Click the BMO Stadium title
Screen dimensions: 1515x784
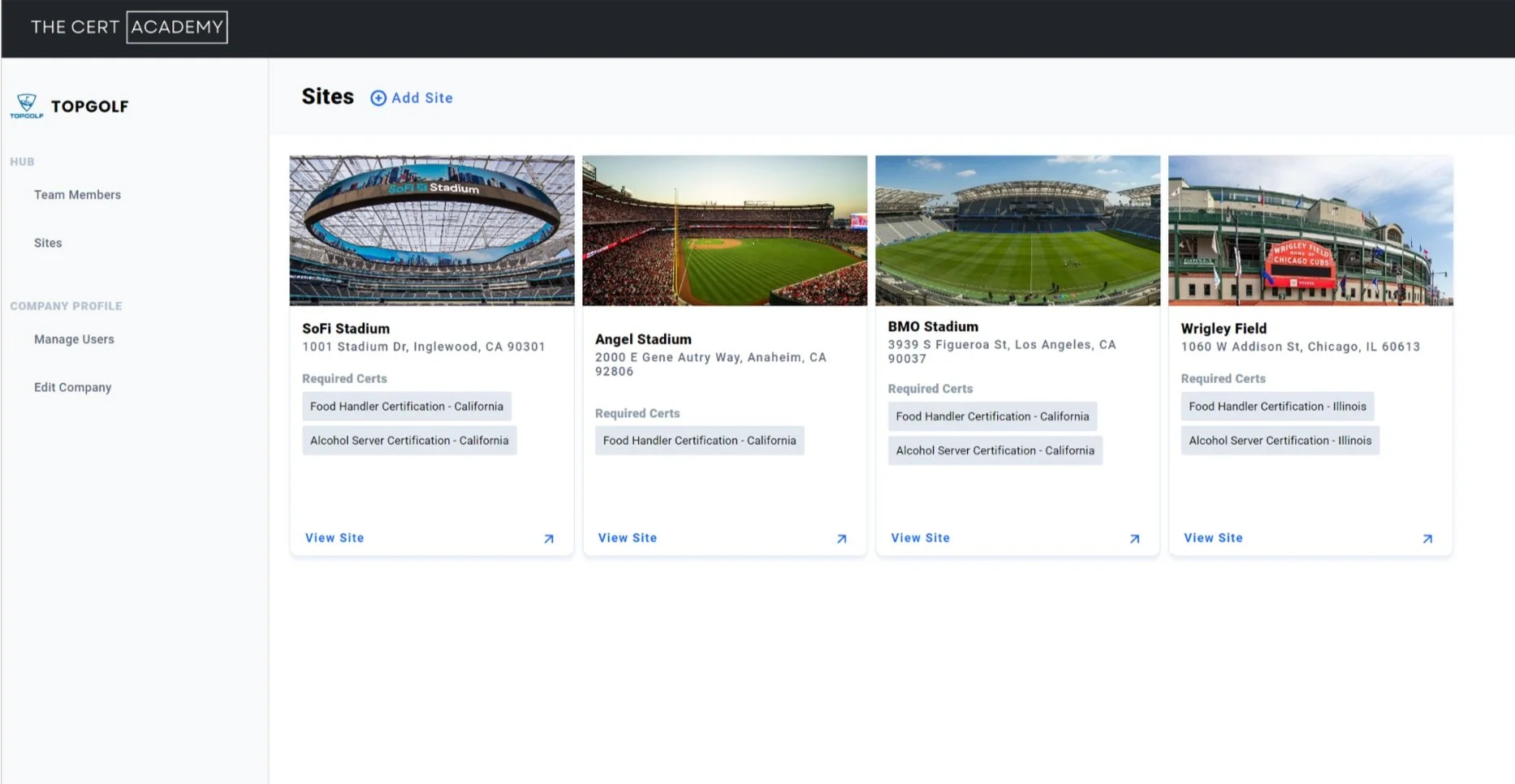tap(933, 326)
